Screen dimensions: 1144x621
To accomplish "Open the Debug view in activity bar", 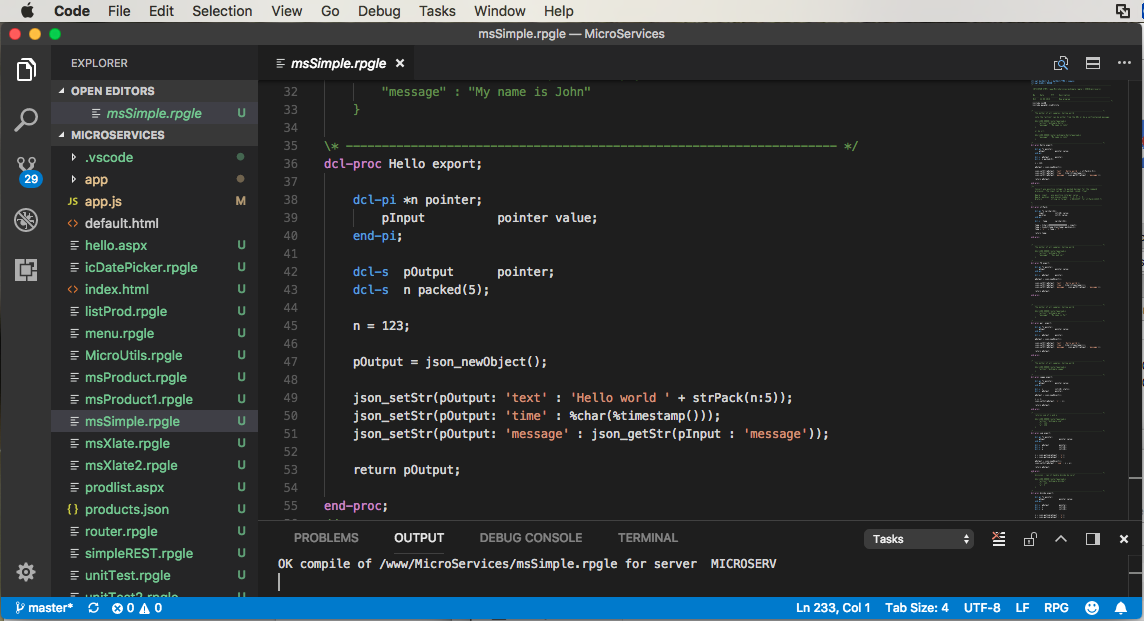I will 26,220.
